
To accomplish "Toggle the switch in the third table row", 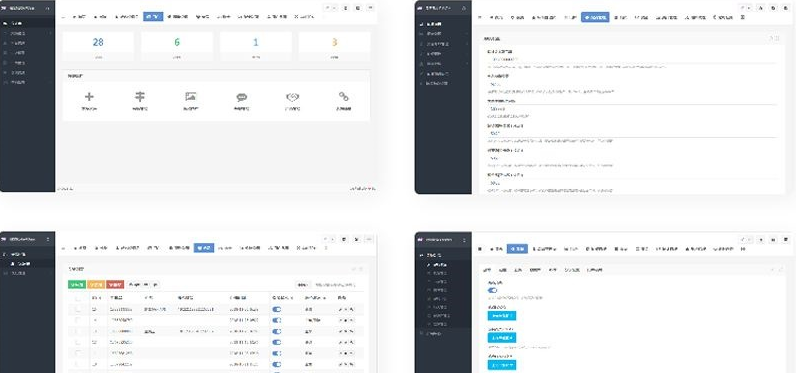I will (x=277, y=331).
